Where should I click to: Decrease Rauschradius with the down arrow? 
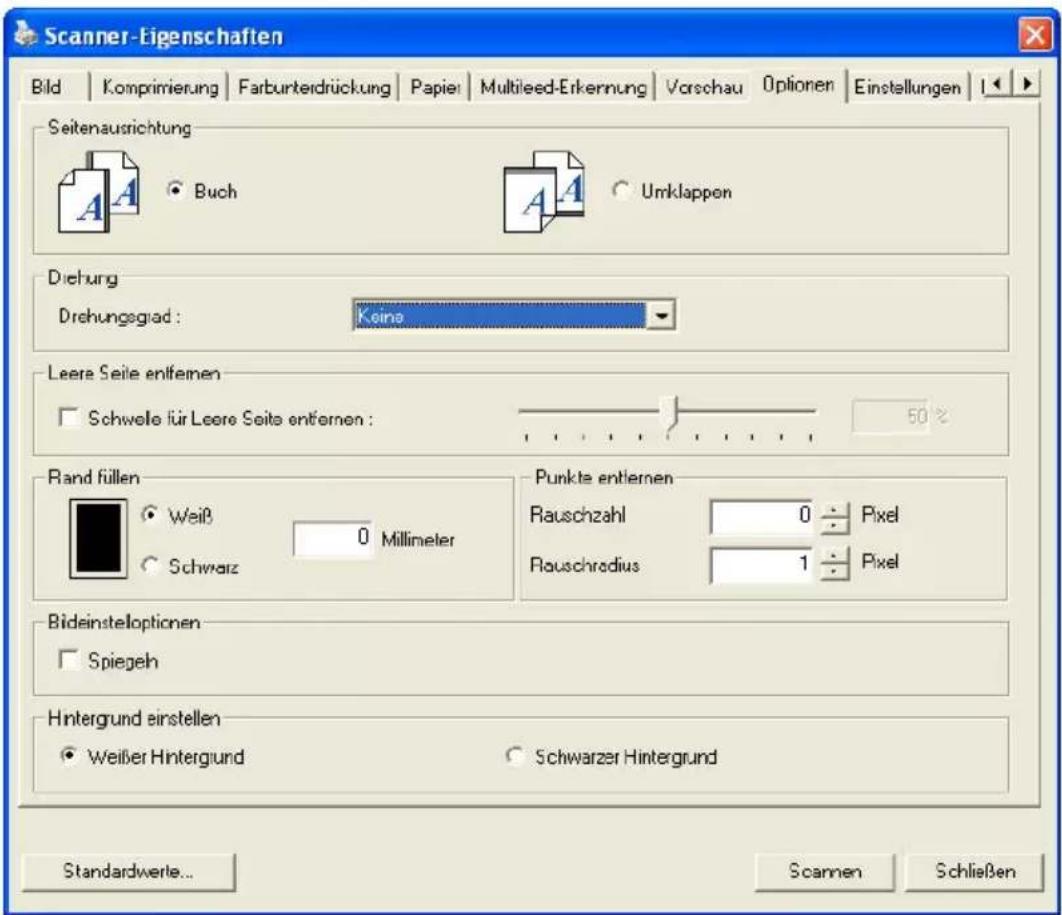pyautogui.click(x=834, y=572)
